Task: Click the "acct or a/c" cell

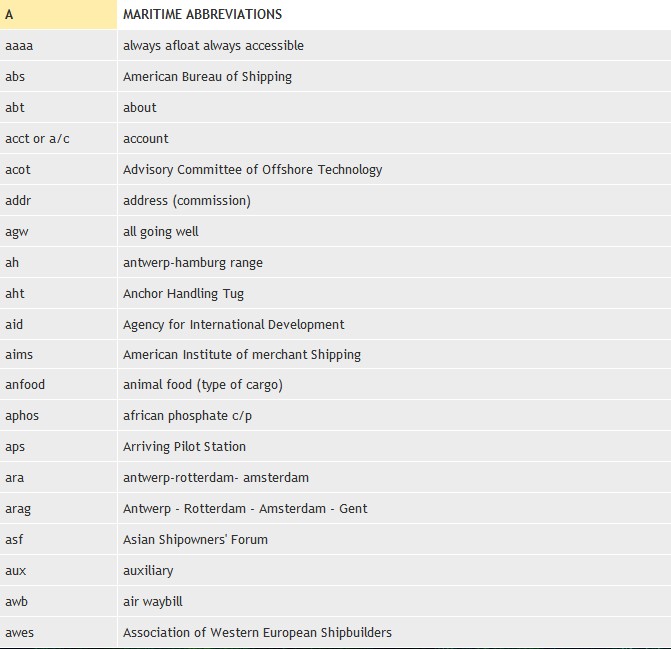Action: (37, 138)
